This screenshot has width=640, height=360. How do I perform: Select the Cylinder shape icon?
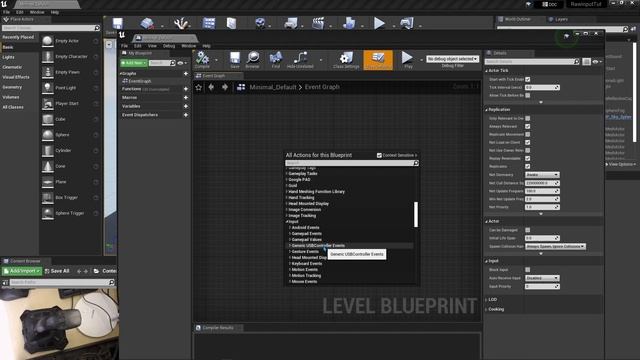(x=48, y=151)
